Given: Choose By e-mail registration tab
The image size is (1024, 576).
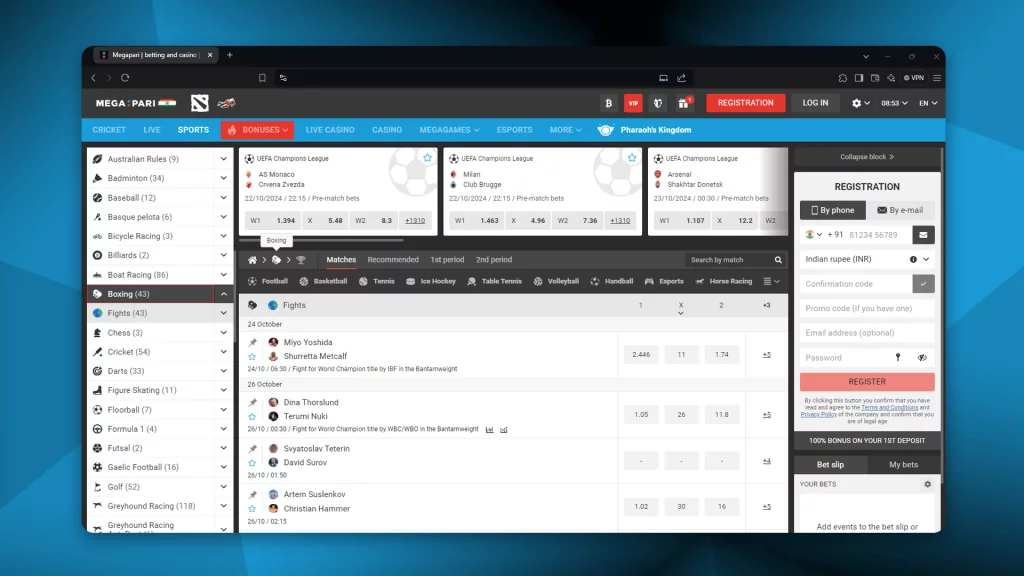Looking at the screenshot, I should (x=900, y=210).
